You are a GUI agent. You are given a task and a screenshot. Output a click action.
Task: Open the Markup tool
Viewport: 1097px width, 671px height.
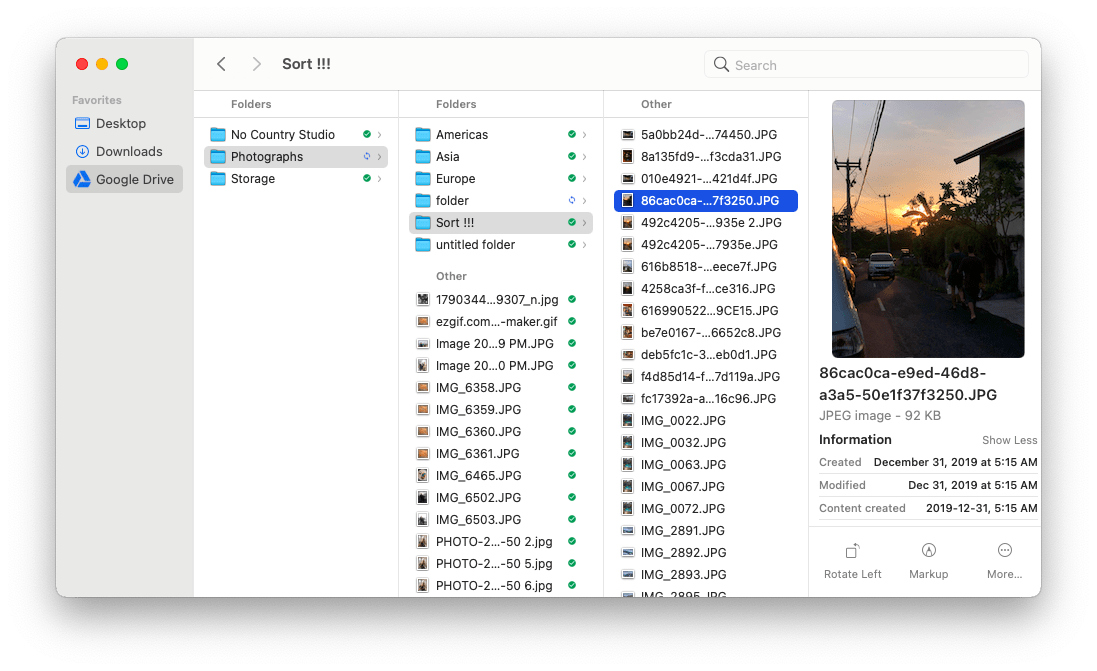(928, 560)
